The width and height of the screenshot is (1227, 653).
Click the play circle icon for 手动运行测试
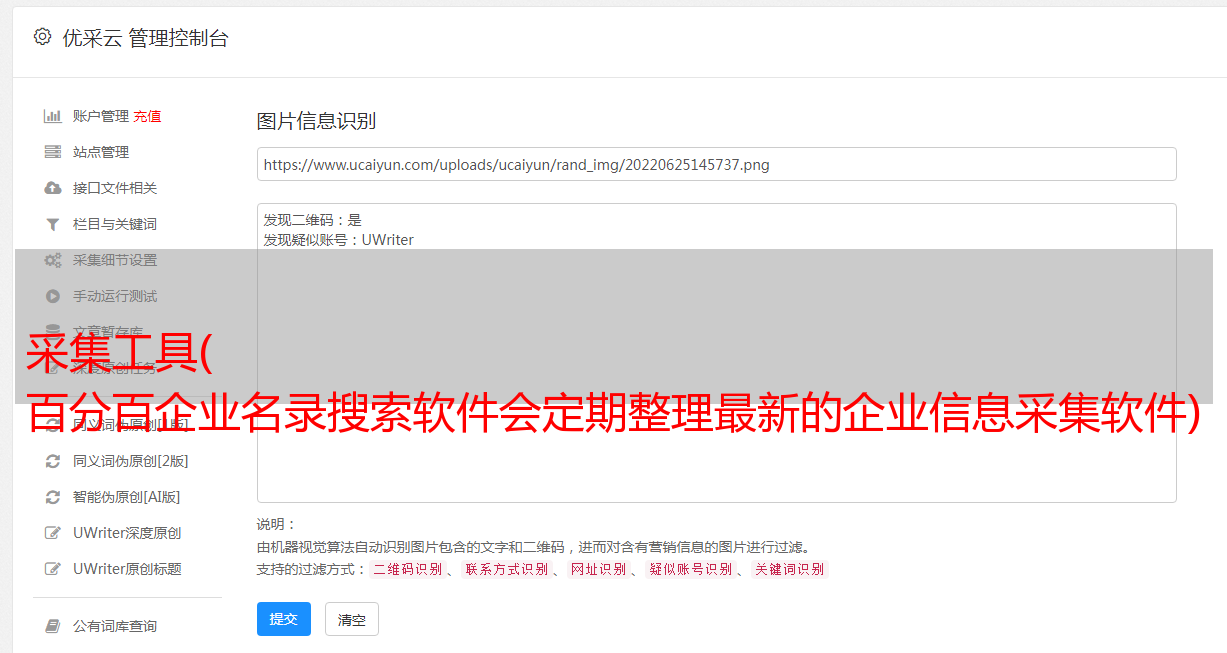tap(53, 296)
